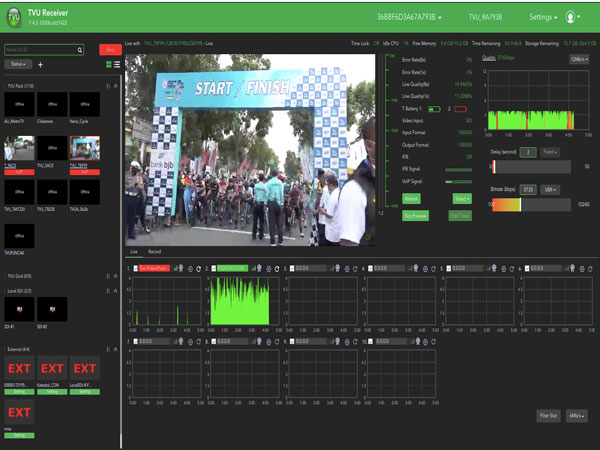Screen dimensions: 600x450
Task: Toggle slot 2 checkbox
Action: 214,269
